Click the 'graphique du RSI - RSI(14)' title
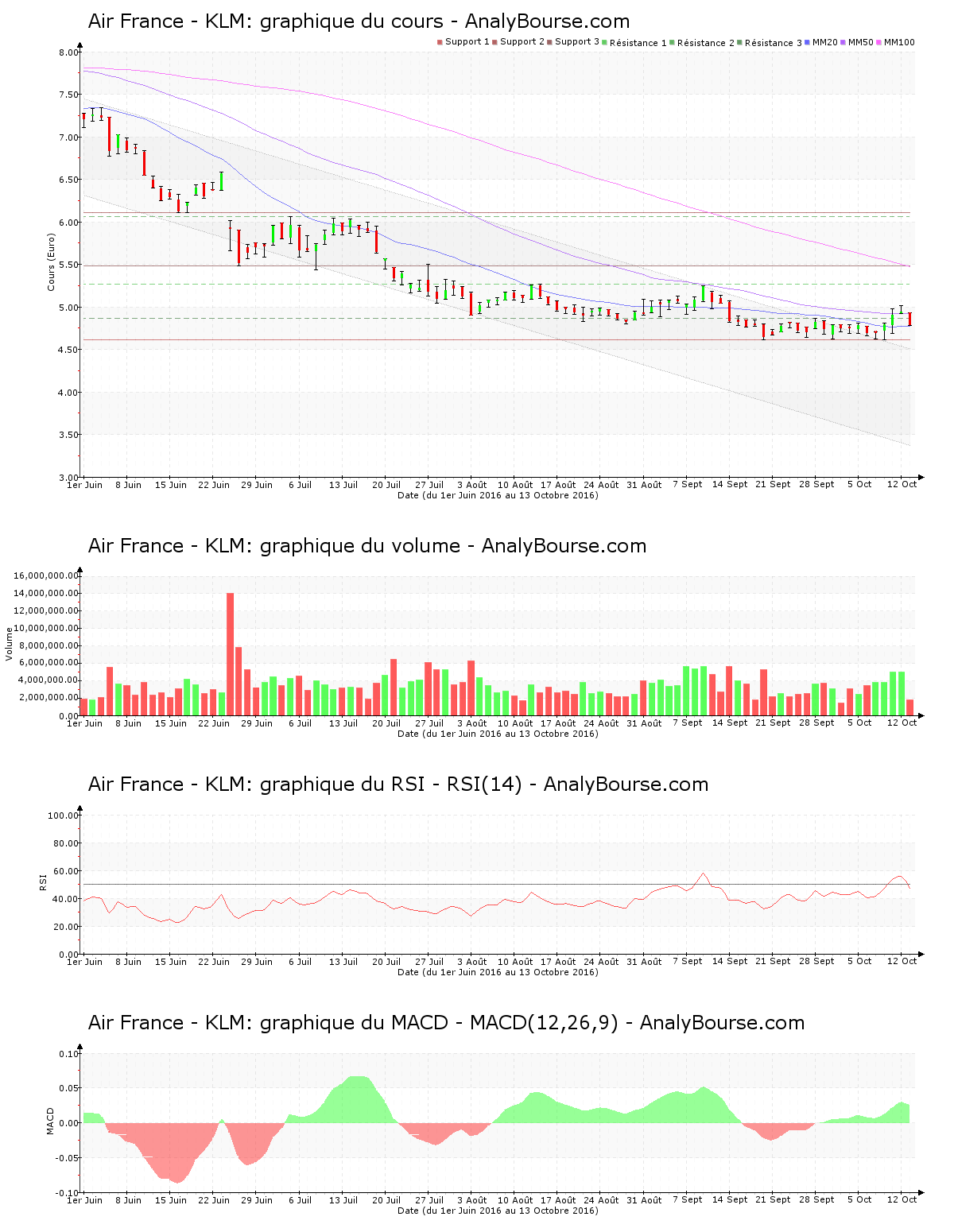Viewport: 954px width, 1232px height. [398, 785]
